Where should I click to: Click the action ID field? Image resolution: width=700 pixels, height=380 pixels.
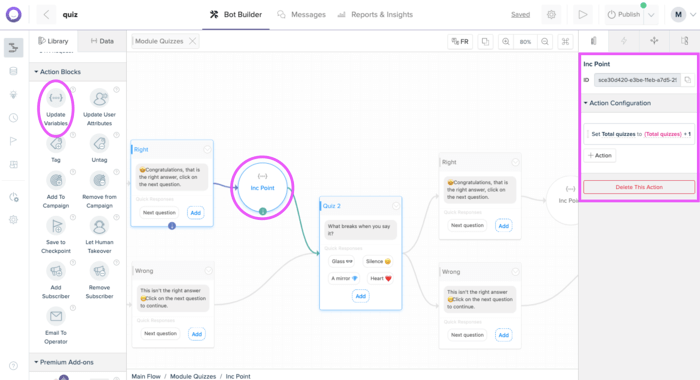637,80
